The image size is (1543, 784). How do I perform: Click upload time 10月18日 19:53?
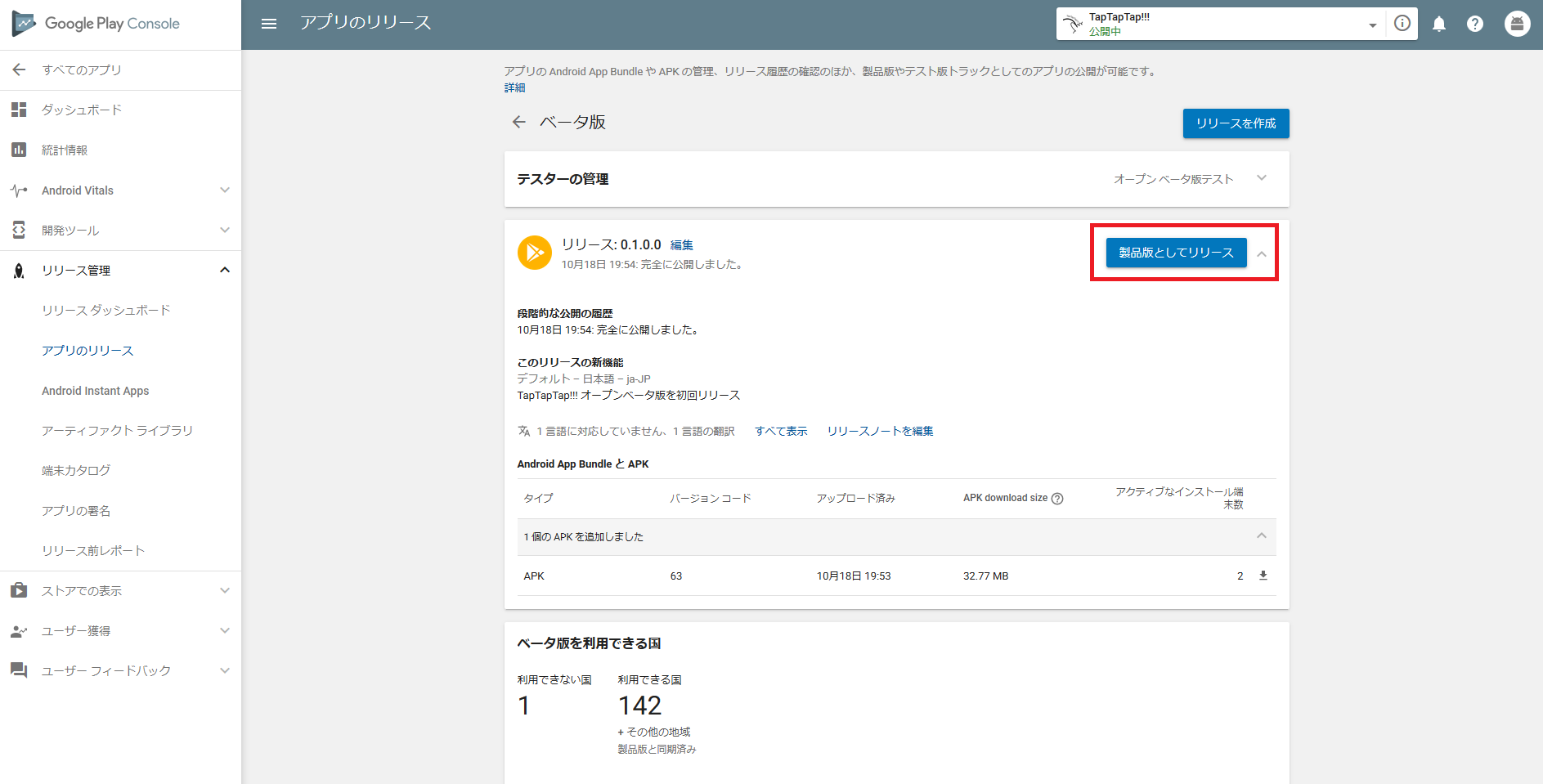tap(854, 576)
